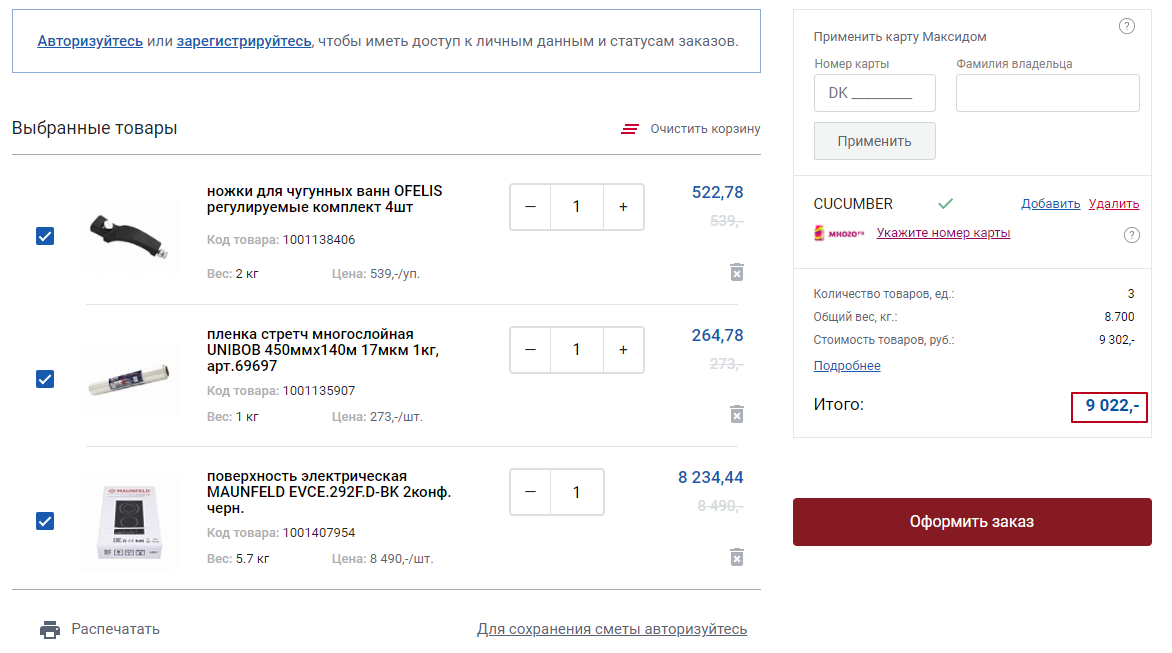1172x653 pixels.
Task: Focus the Фамилия владельца input field
Action: point(1047,93)
